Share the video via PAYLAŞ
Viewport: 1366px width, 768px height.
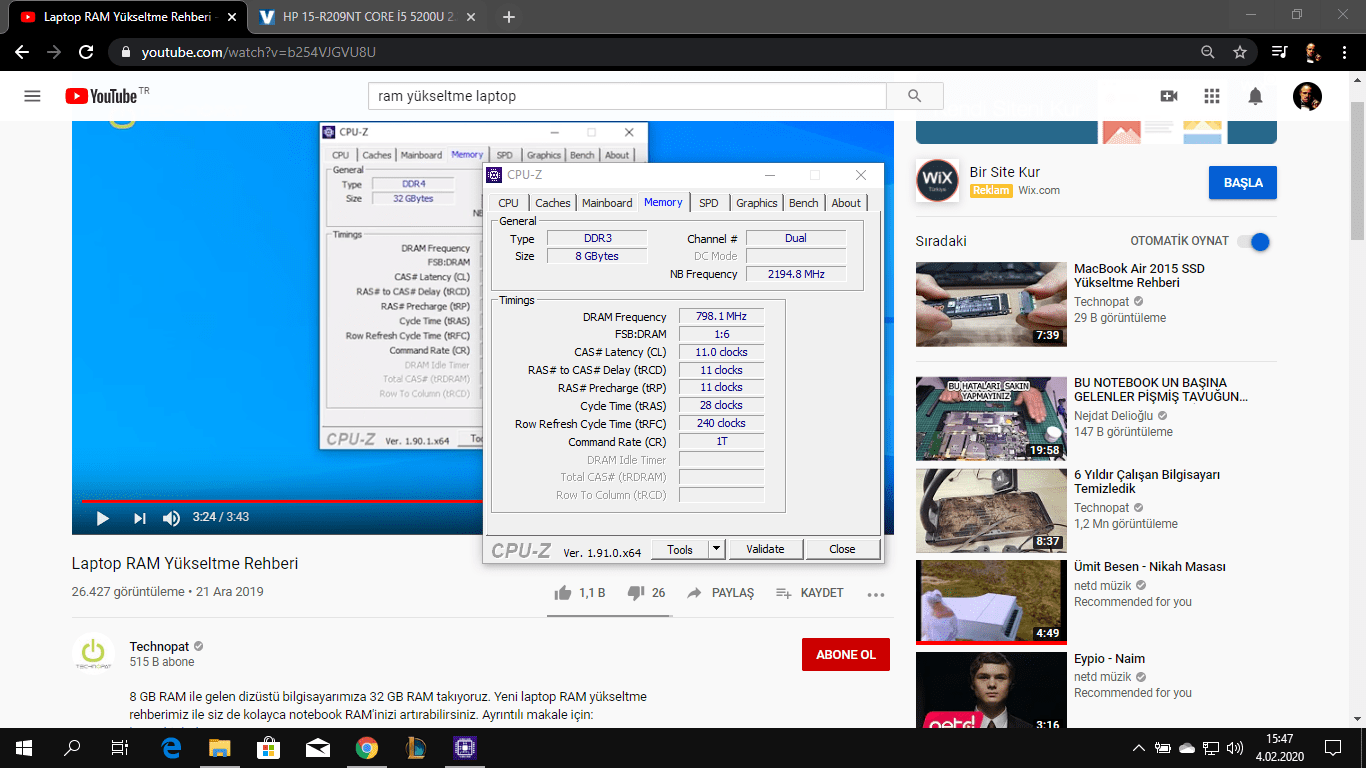pyautogui.click(x=720, y=593)
